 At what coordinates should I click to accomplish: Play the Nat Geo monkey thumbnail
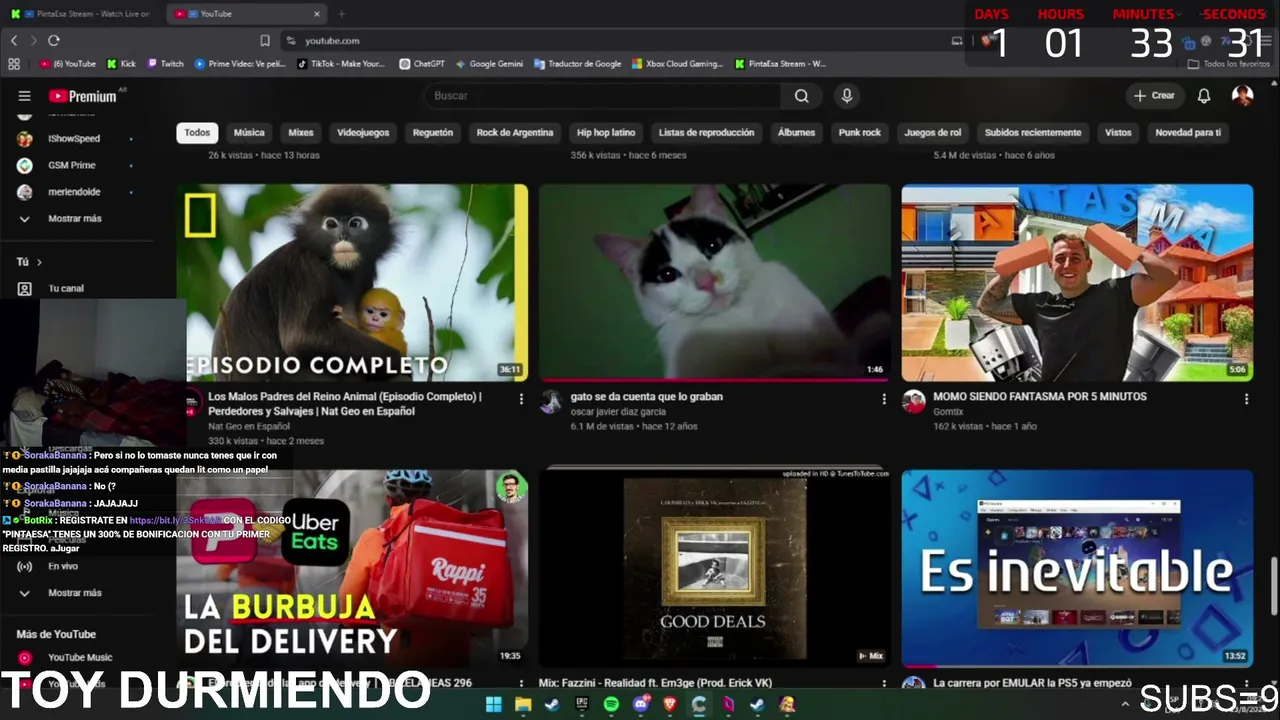(x=352, y=282)
